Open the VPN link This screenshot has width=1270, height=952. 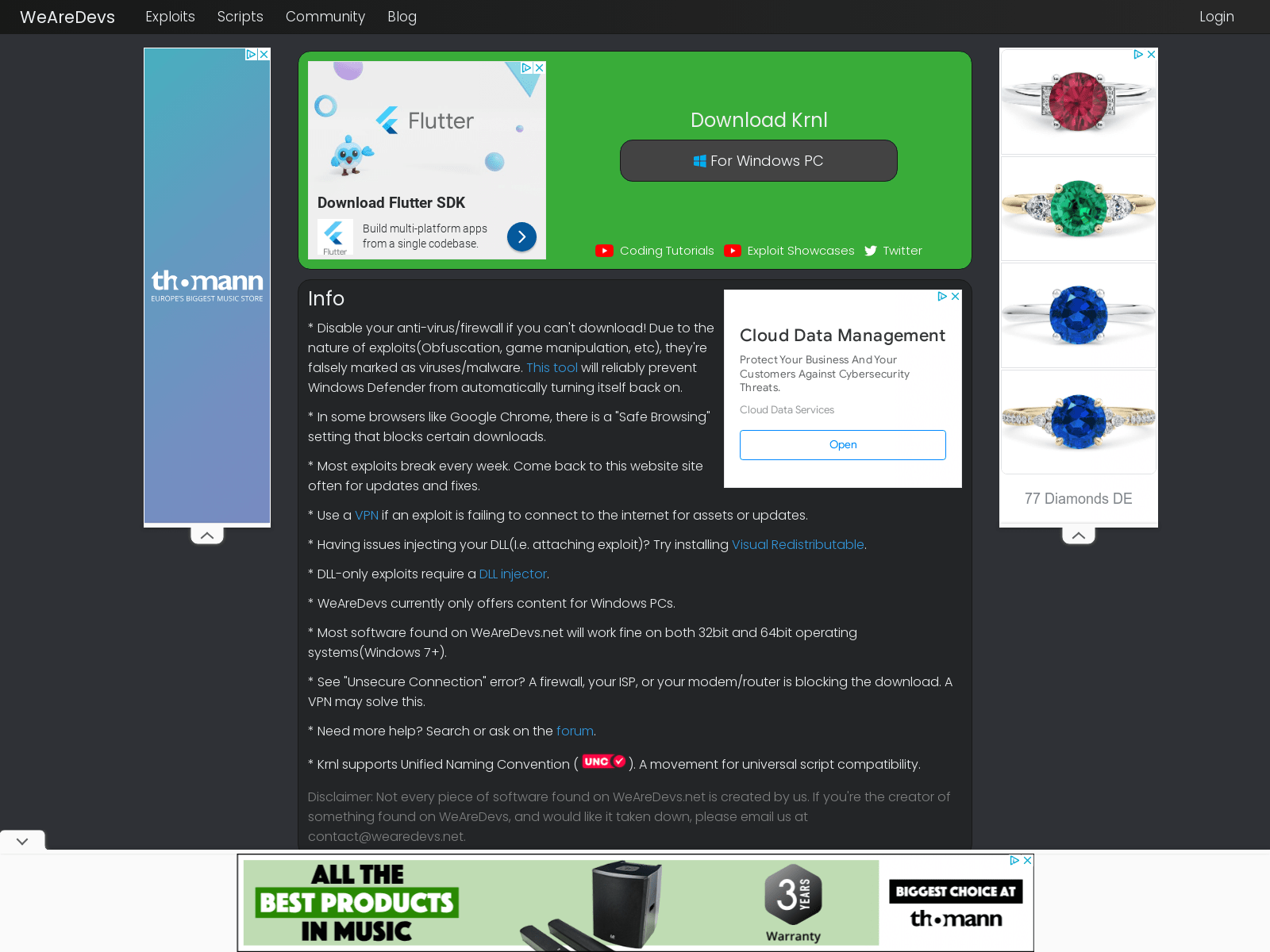tap(366, 516)
